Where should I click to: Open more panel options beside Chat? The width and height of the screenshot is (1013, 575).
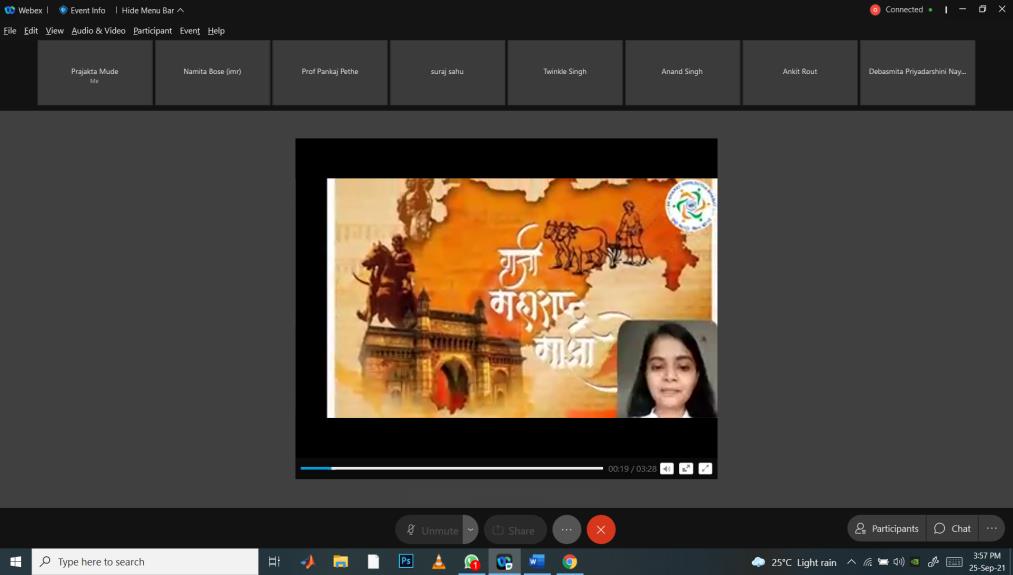click(992, 528)
